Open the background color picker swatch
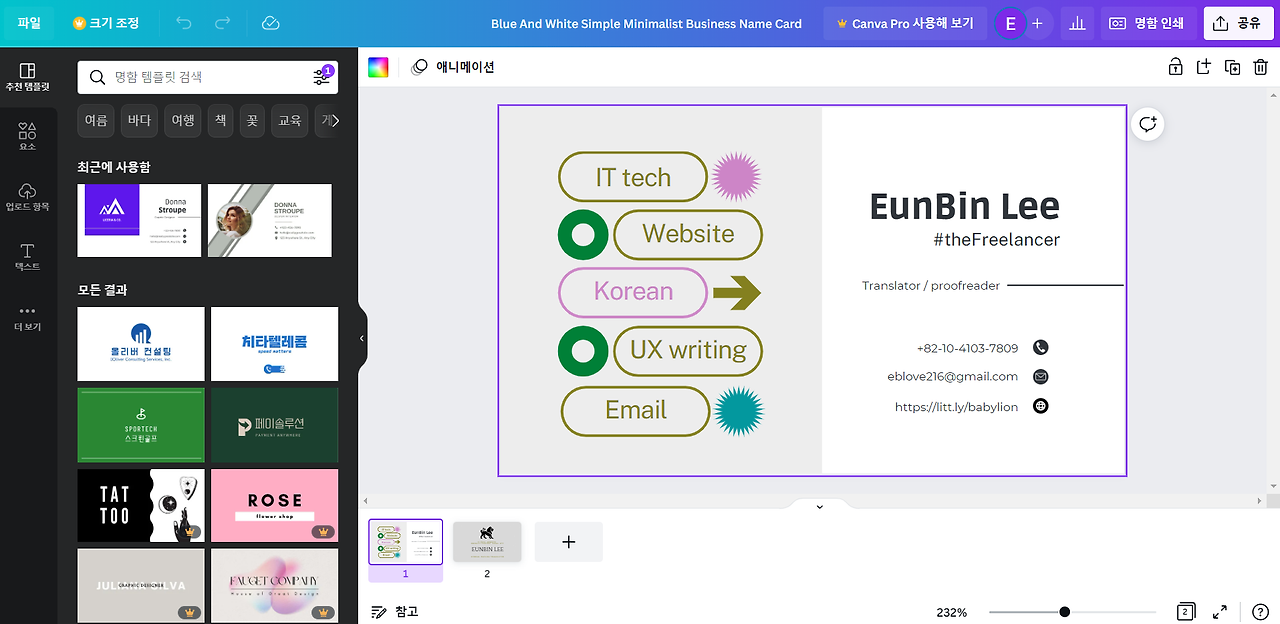 pyautogui.click(x=378, y=67)
